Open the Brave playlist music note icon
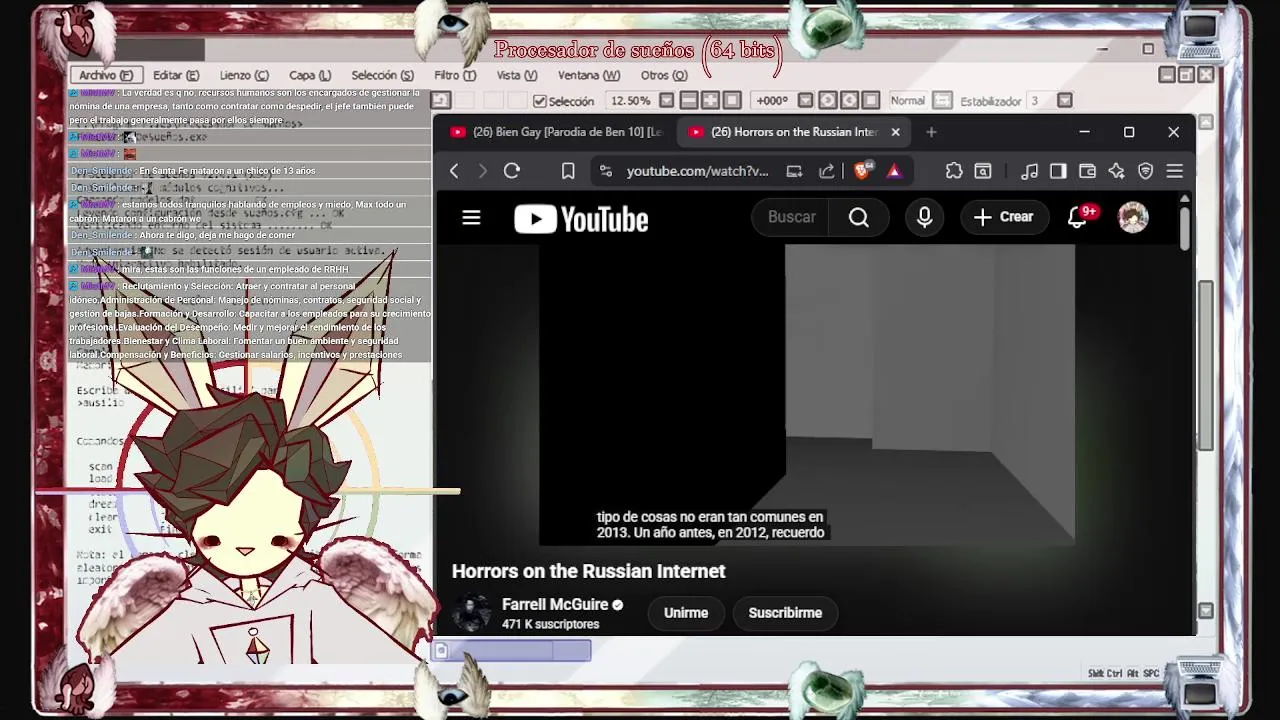Viewport: 1280px width, 720px height. pos(1029,171)
